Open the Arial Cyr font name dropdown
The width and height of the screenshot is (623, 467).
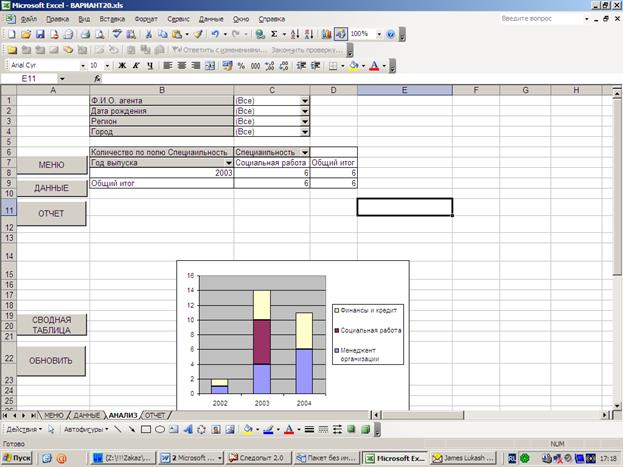81,66
